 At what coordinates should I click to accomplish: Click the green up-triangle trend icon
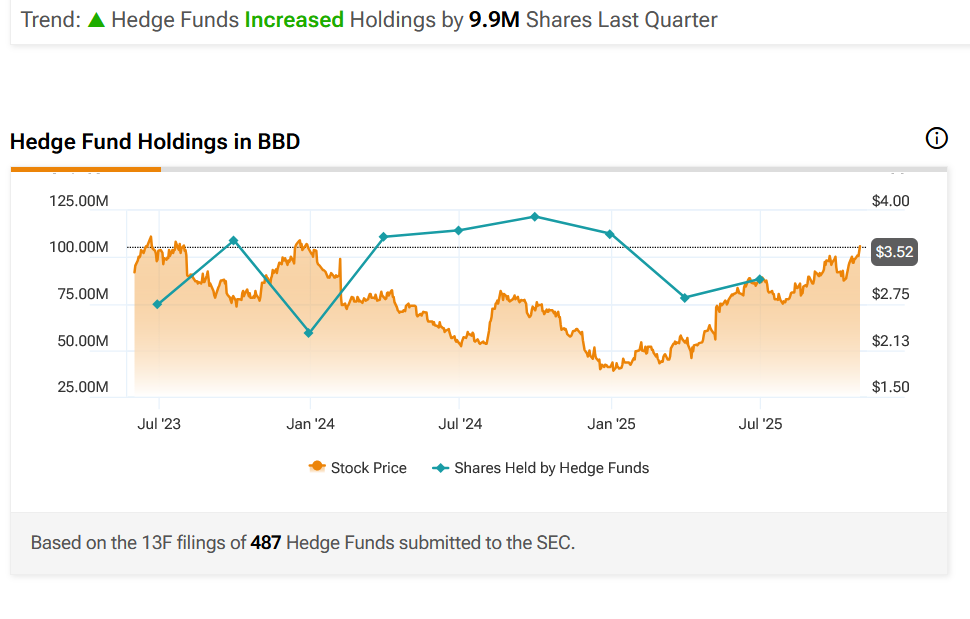pos(96,20)
